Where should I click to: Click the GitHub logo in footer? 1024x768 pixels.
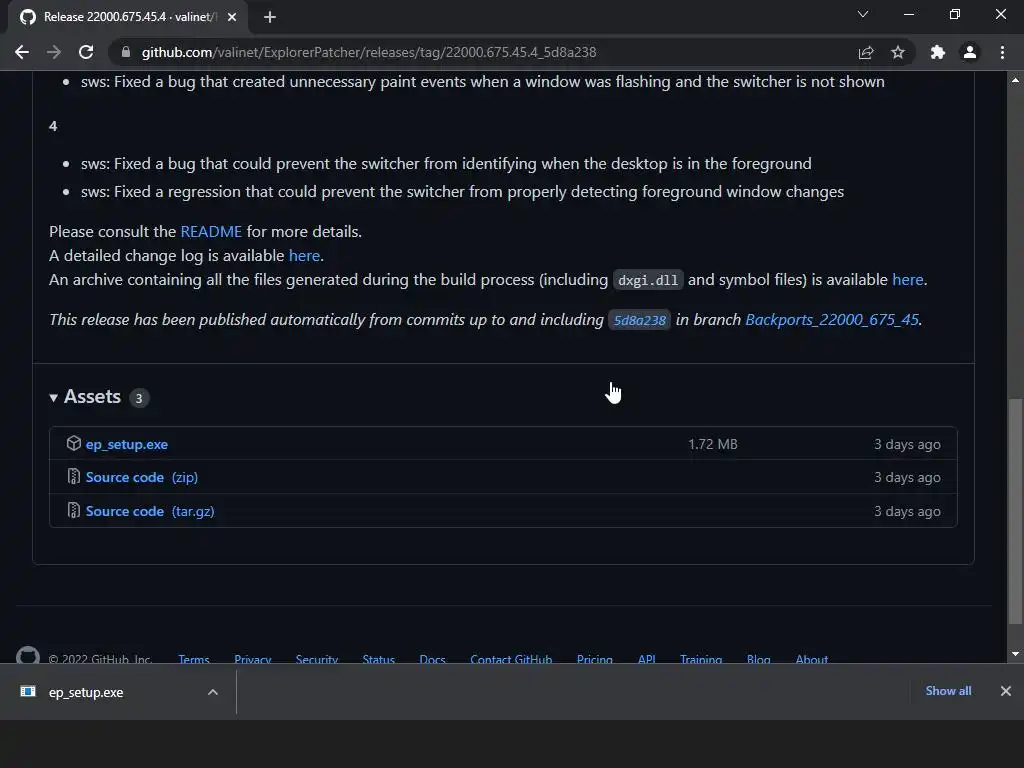28,655
